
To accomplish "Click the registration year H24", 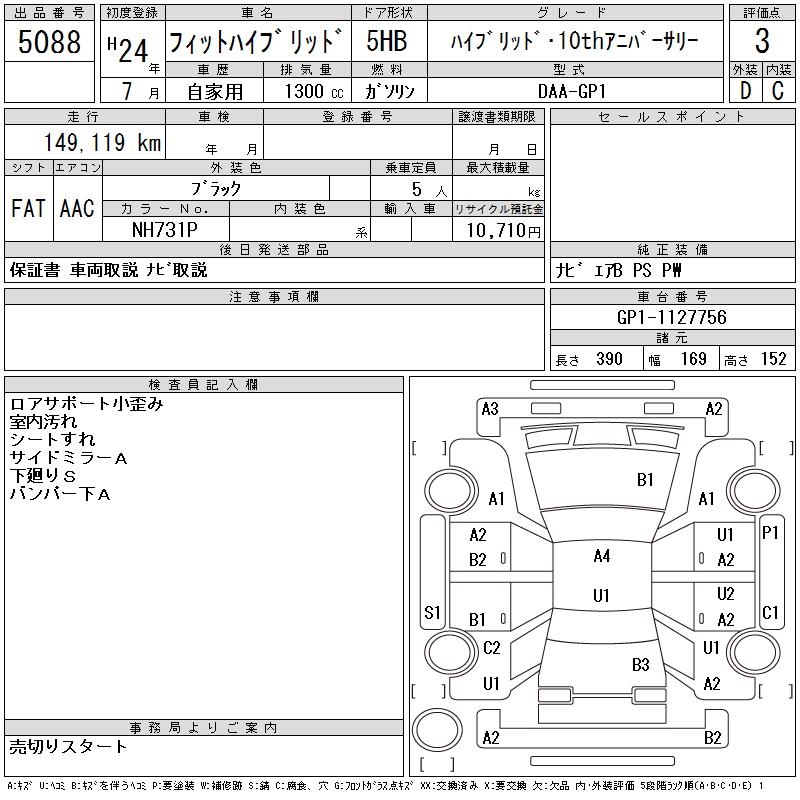I will click(128, 50).
